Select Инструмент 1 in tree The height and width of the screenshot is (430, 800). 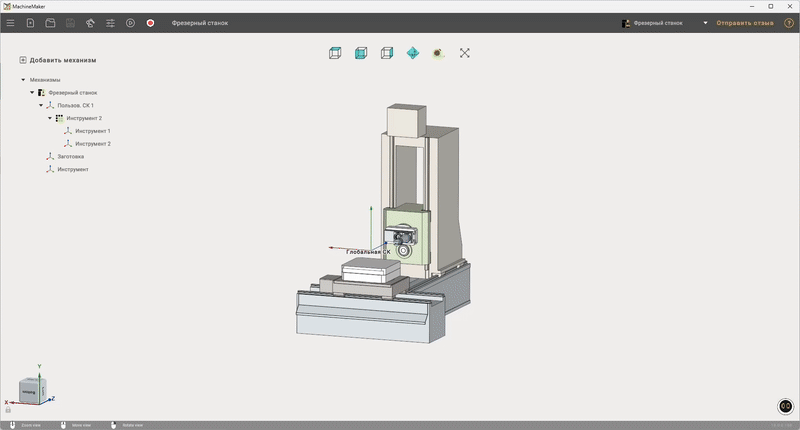pyautogui.click(x=92, y=131)
